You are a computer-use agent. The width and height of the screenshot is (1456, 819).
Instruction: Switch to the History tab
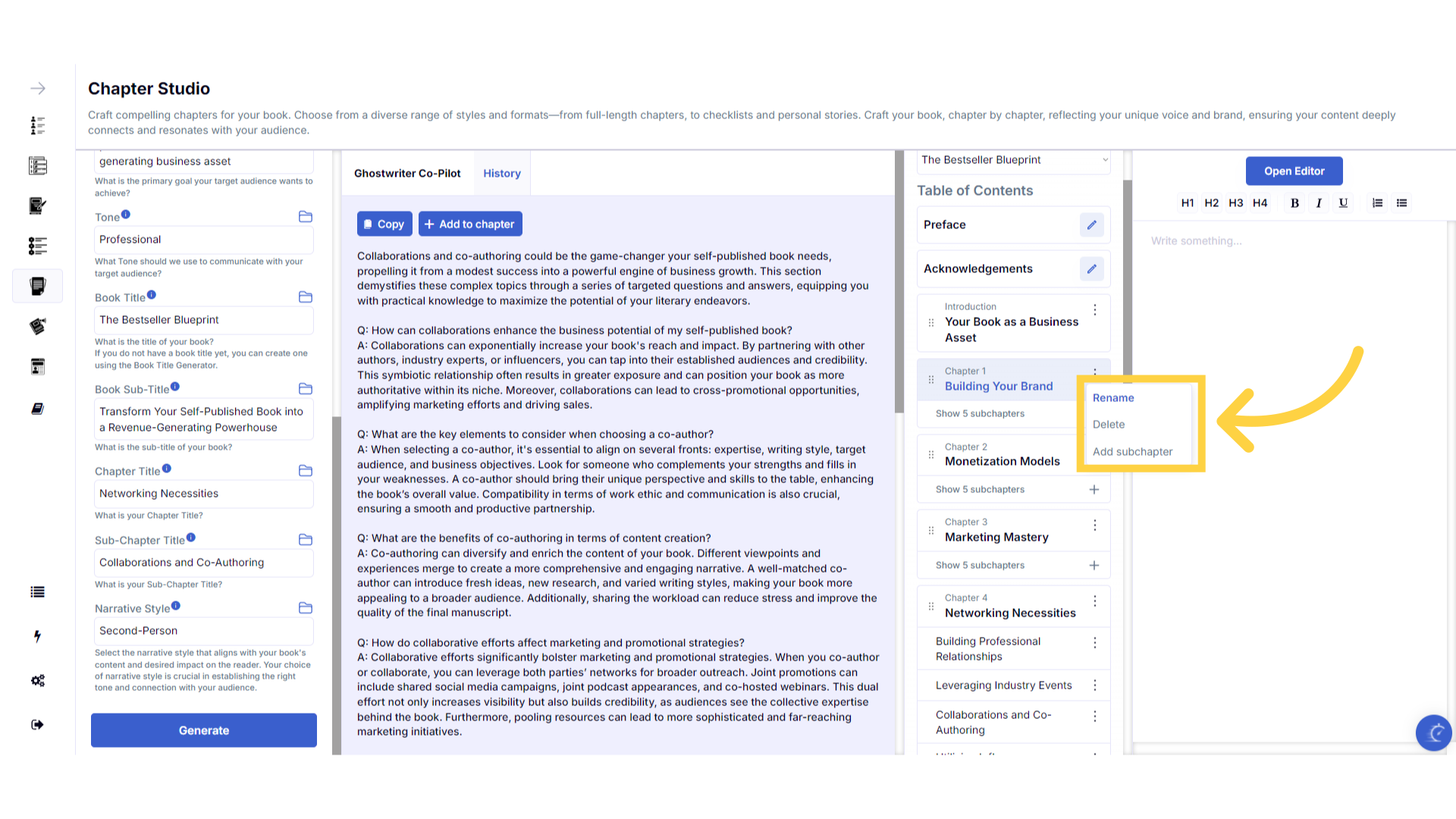click(501, 173)
